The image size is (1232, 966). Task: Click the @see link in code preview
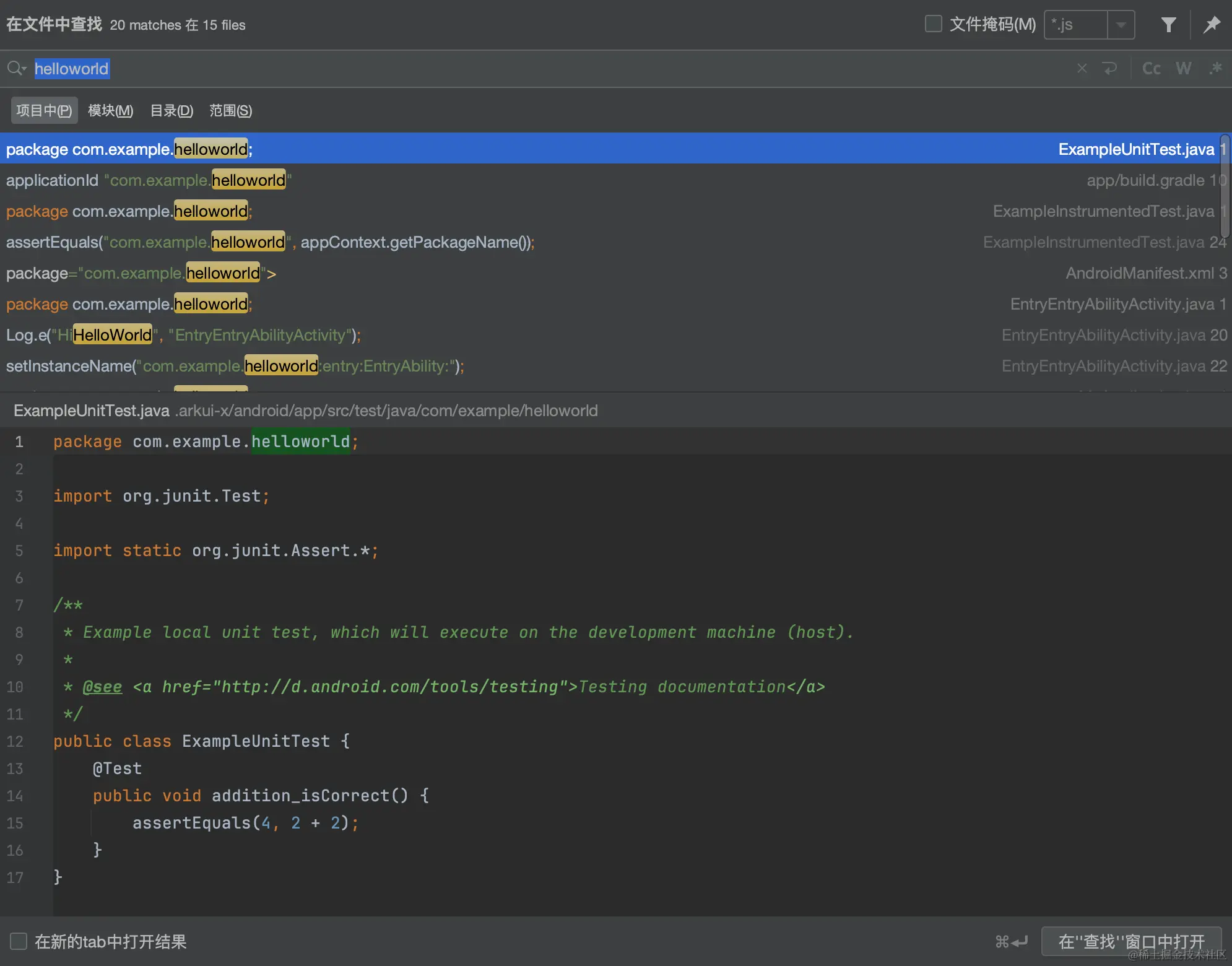point(102,686)
